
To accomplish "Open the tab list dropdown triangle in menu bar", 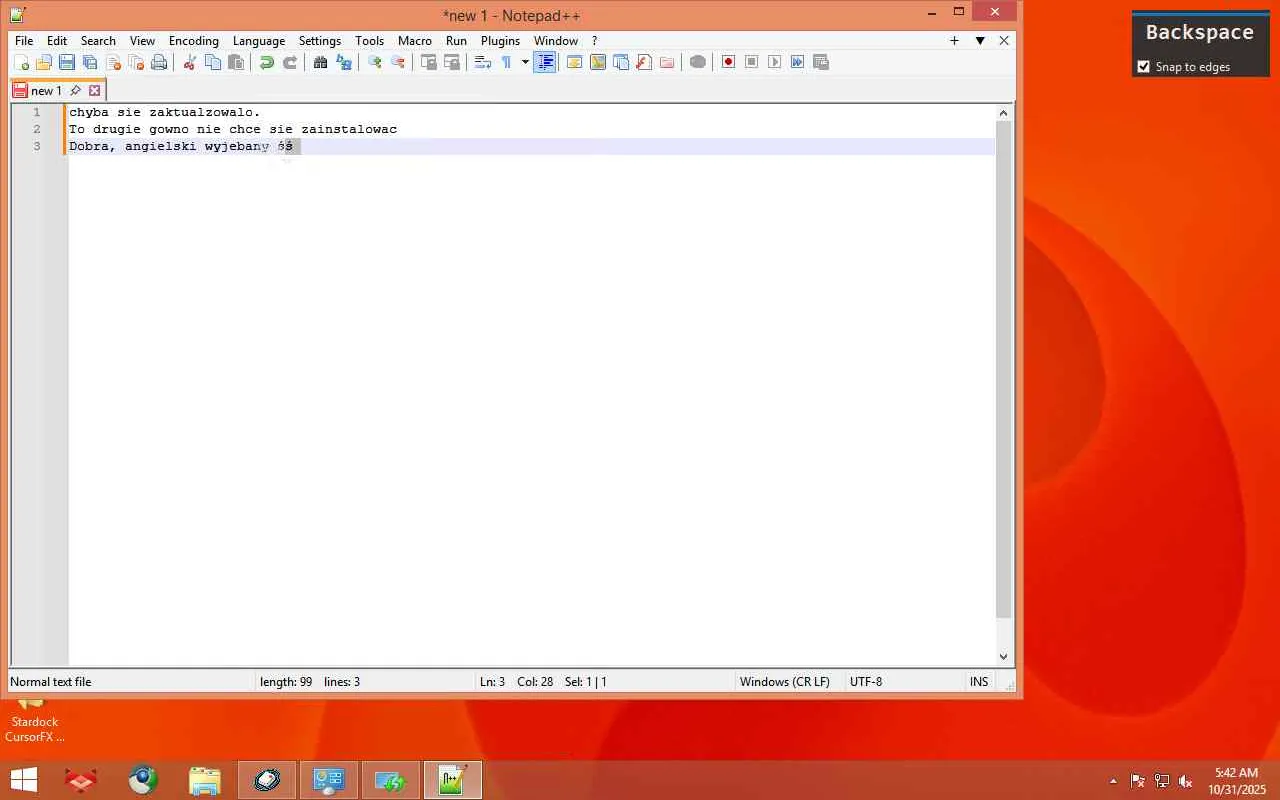I will (x=980, y=41).
